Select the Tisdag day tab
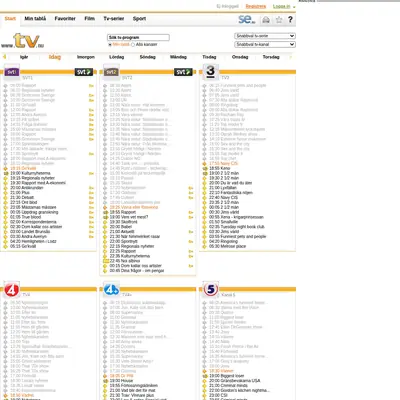 (x=209, y=57)
